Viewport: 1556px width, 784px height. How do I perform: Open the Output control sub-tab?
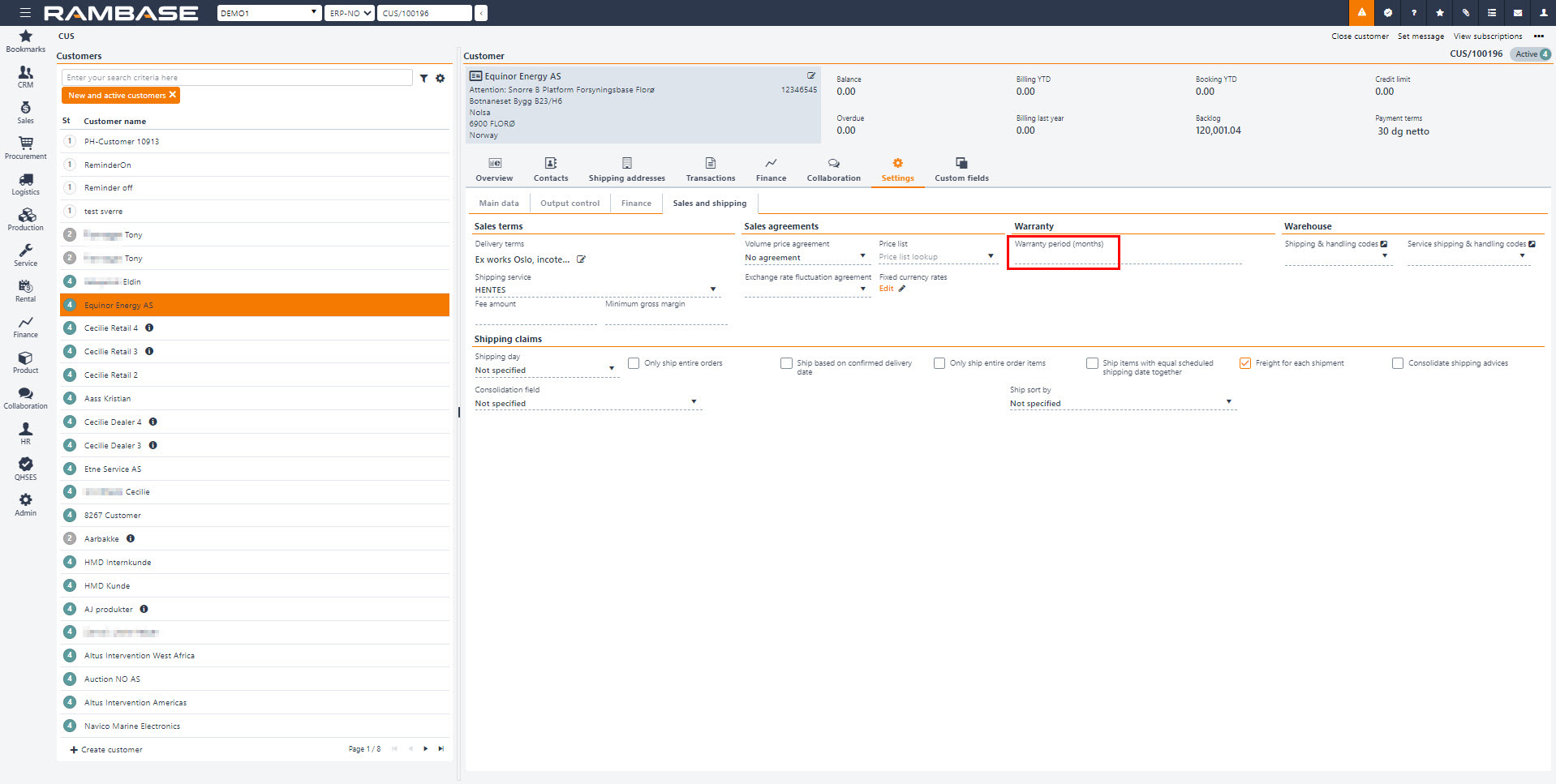(570, 203)
